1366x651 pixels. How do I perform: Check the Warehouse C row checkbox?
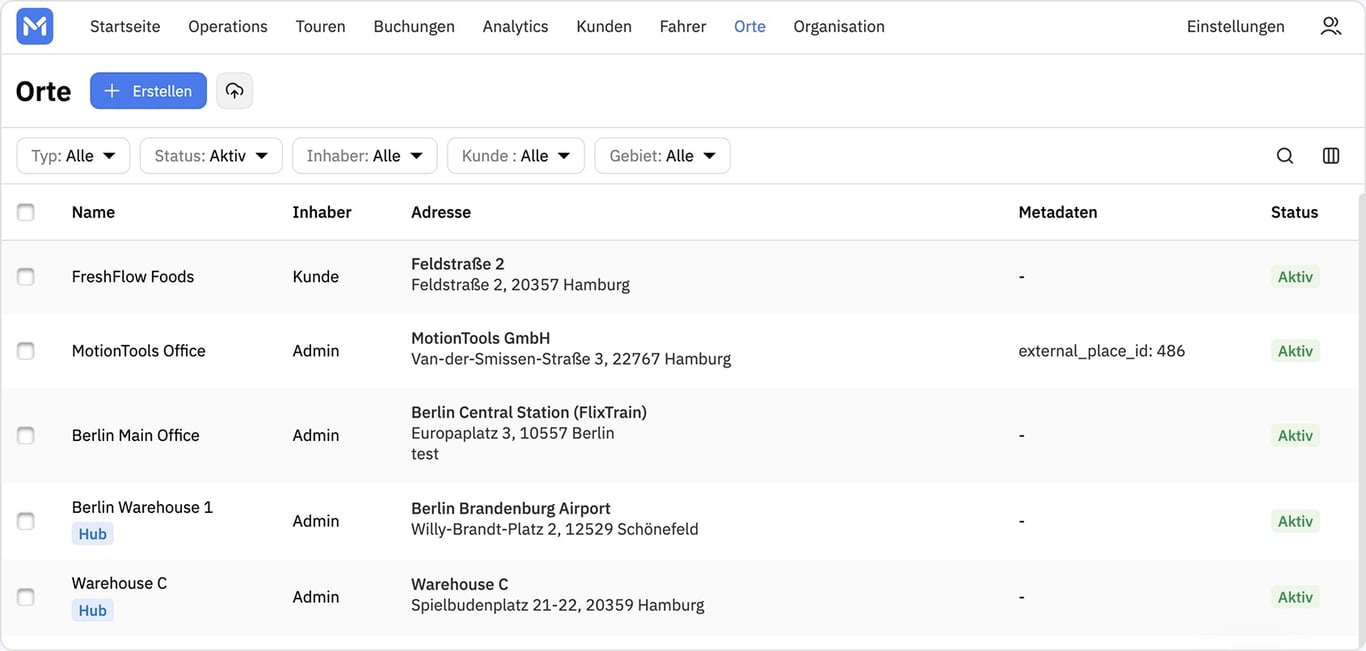point(26,597)
